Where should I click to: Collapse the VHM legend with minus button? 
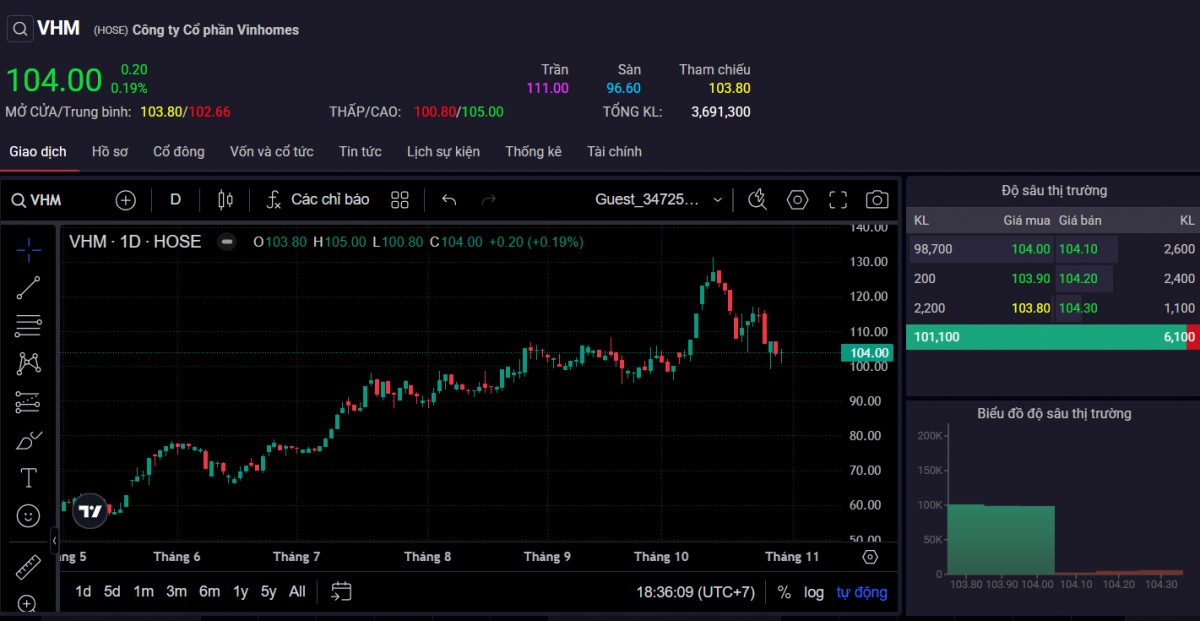point(227,242)
